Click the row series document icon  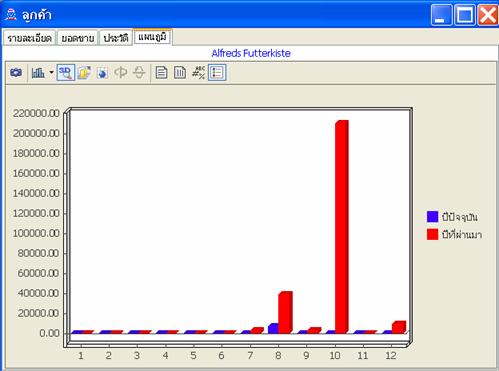click(161, 72)
